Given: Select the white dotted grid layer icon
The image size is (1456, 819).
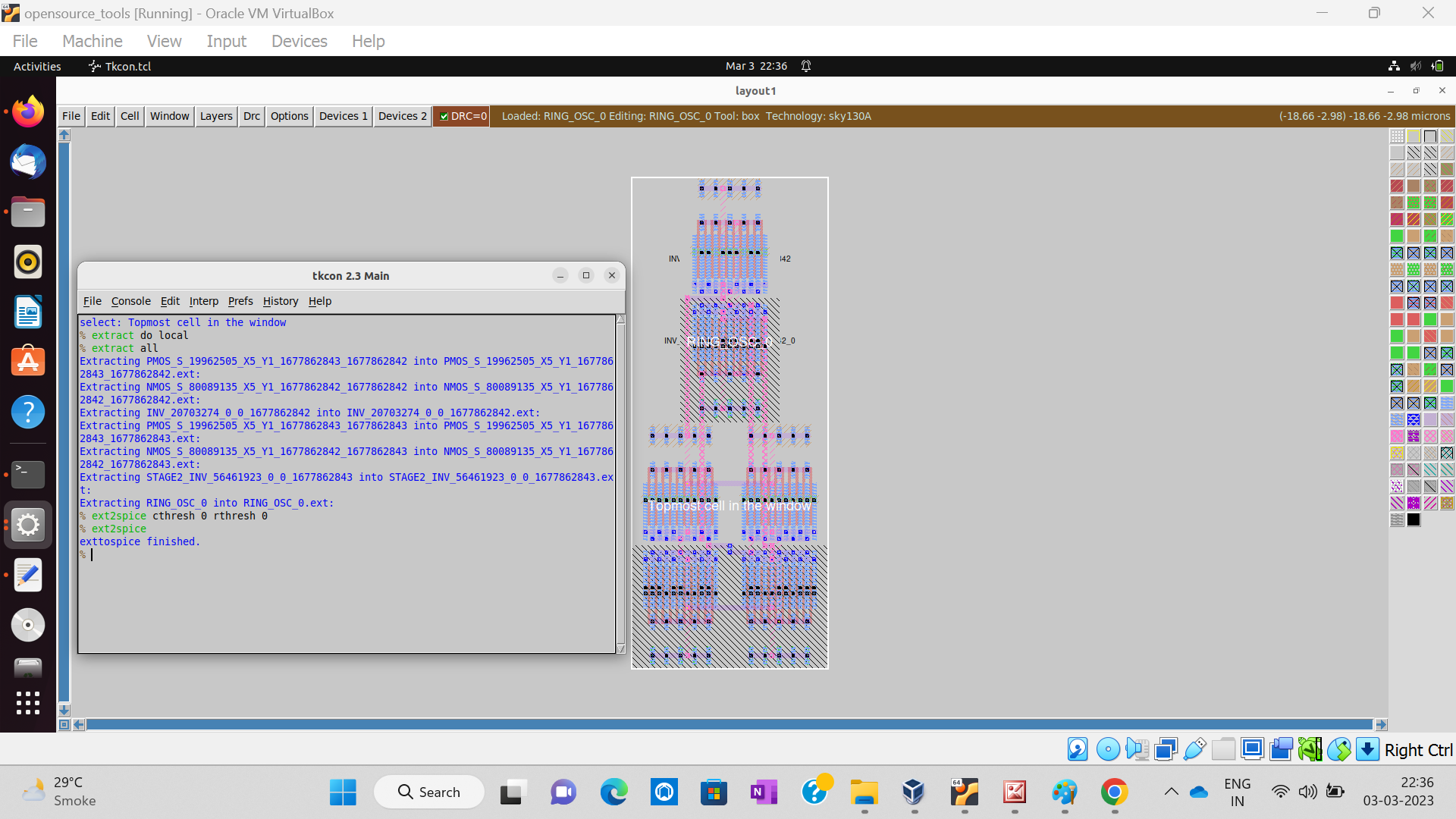Looking at the screenshot, I should 1397,136.
